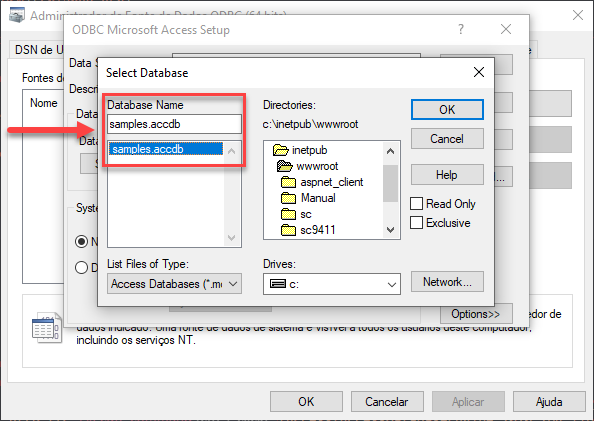
Task: Click Options>> in ODBC Access Setup
Action: click(x=476, y=314)
